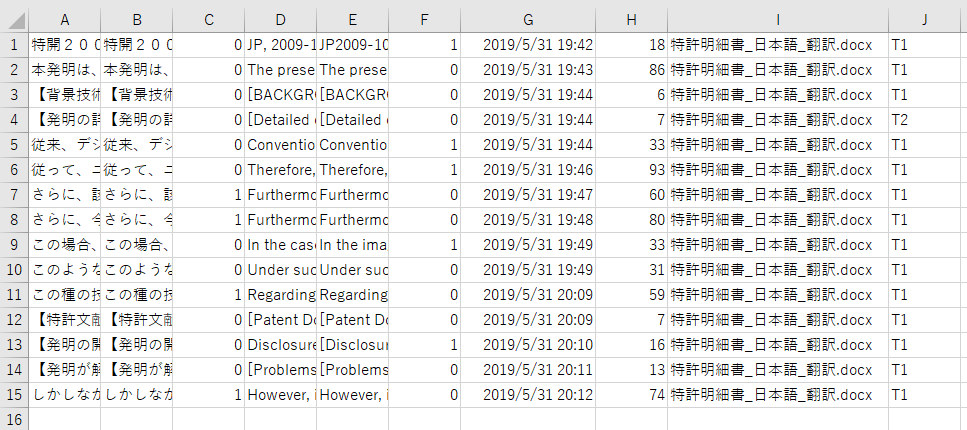Screen dimensions: 967x430
Task: Click the Select All corner button
Action: point(14,20)
